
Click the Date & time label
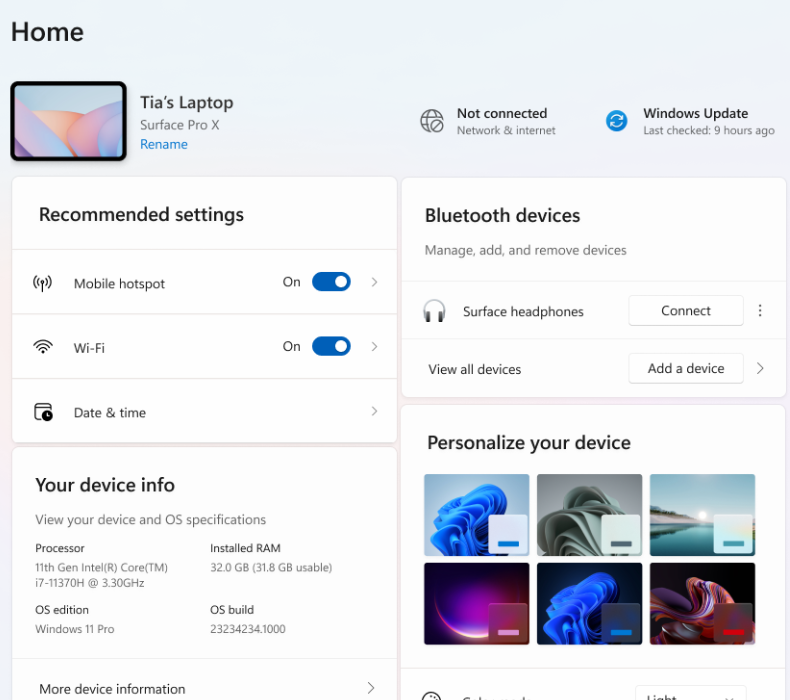pyautogui.click(x=110, y=413)
